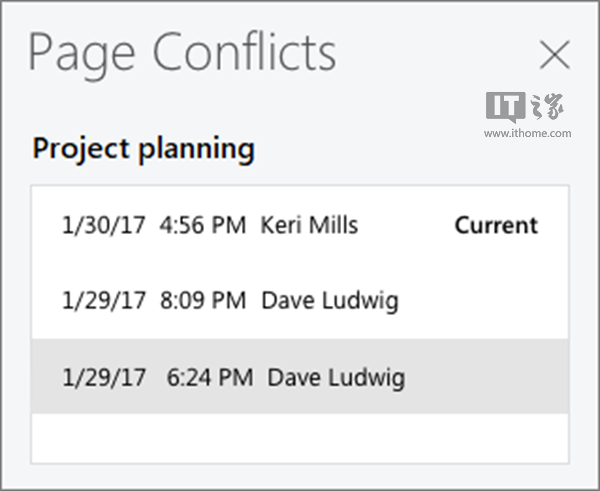Click the Page Conflicts title text
This screenshot has width=600, height=491.
pos(182,53)
